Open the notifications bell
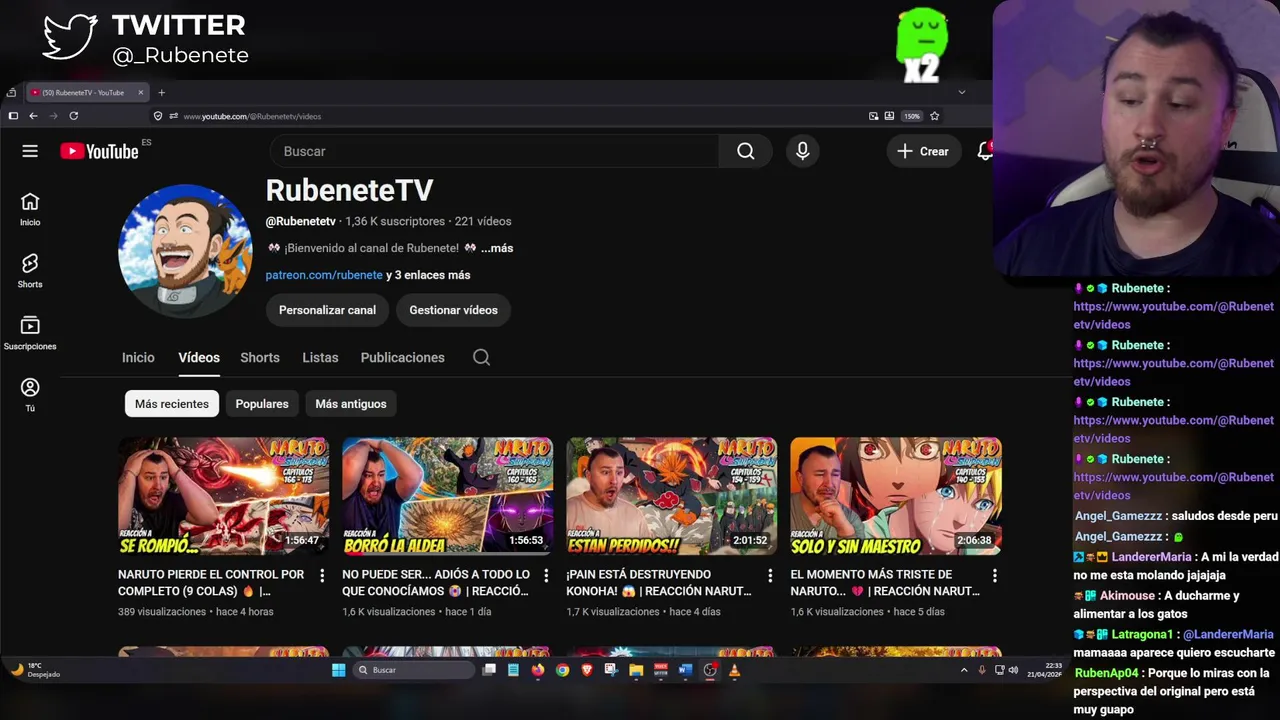Viewport: 1280px width, 720px height. 984,151
